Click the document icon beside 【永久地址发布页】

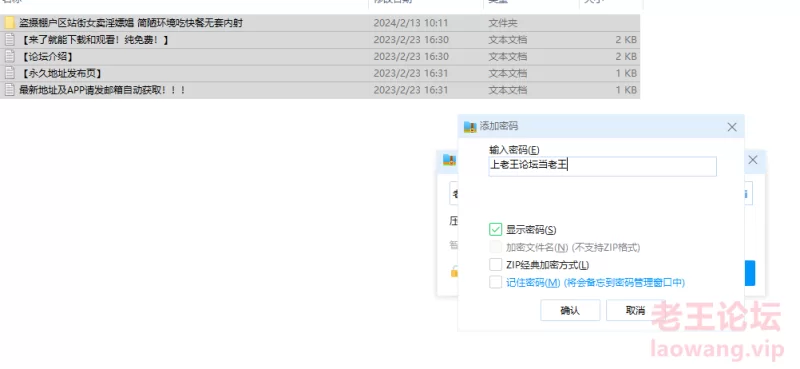(9, 73)
